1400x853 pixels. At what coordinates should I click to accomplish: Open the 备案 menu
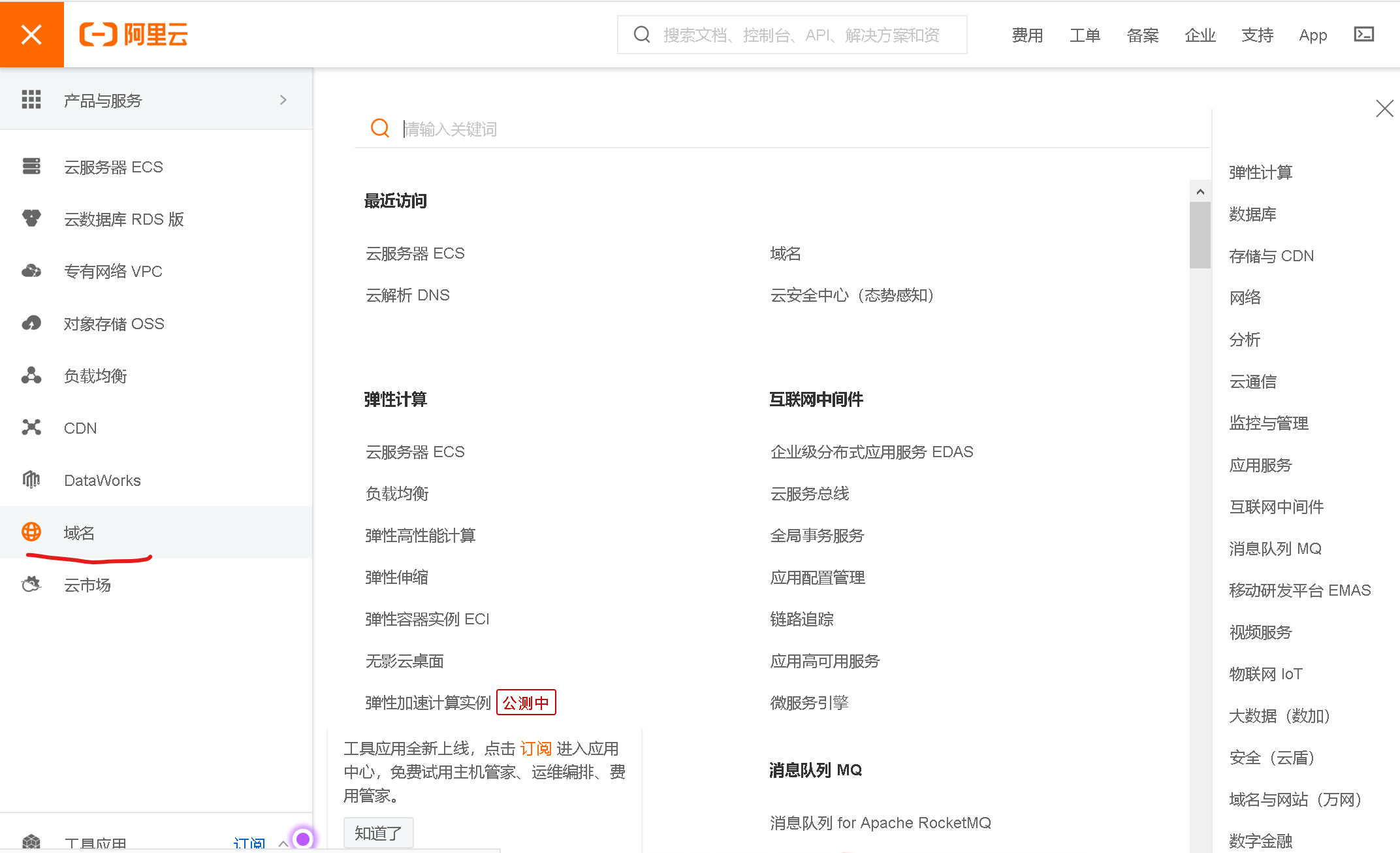pyautogui.click(x=1143, y=35)
